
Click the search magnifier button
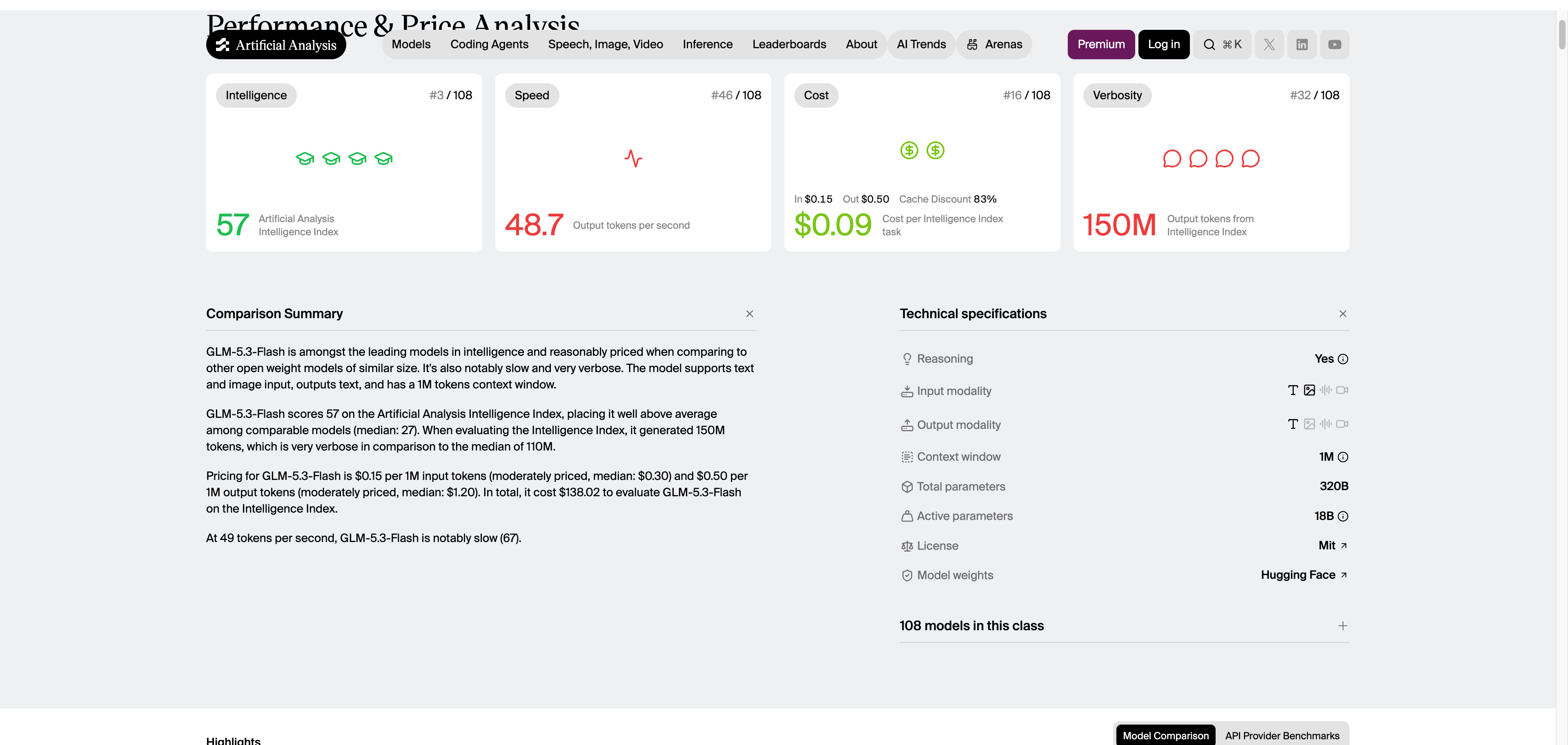point(1222,45)
